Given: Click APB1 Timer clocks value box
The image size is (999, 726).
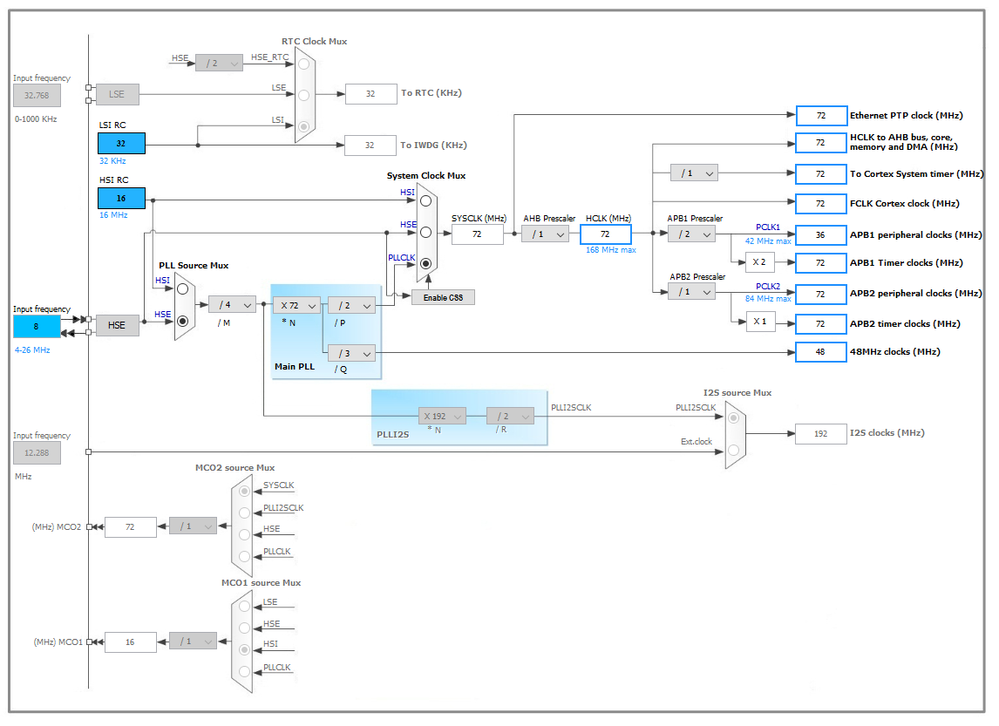Looking at the screenshot, I should point(821,262).
